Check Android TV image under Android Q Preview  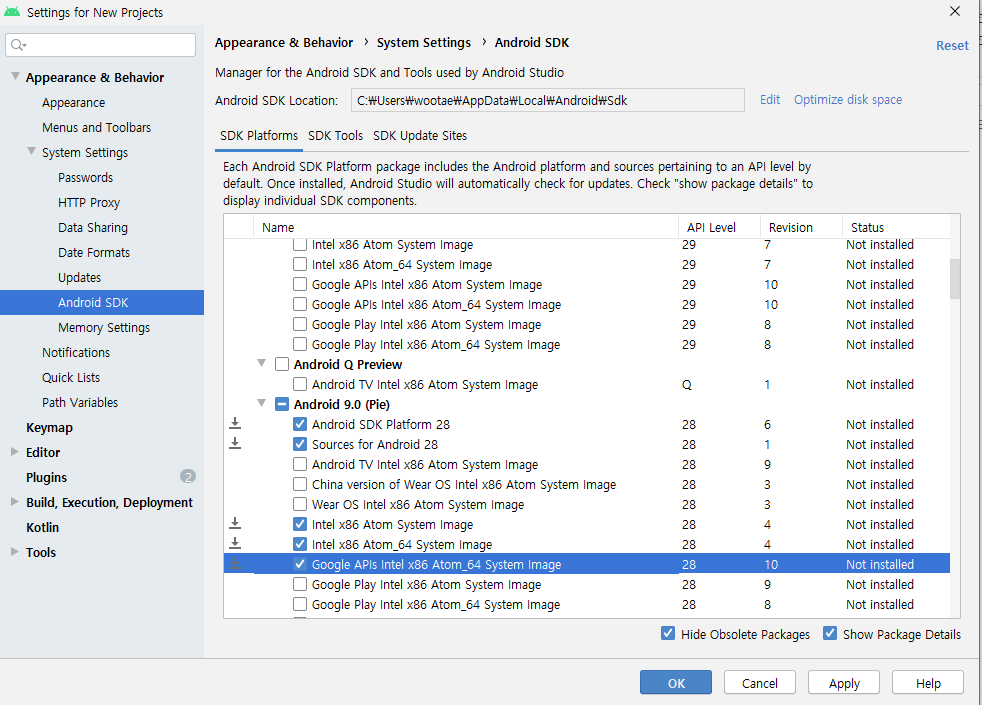[300, 384]
